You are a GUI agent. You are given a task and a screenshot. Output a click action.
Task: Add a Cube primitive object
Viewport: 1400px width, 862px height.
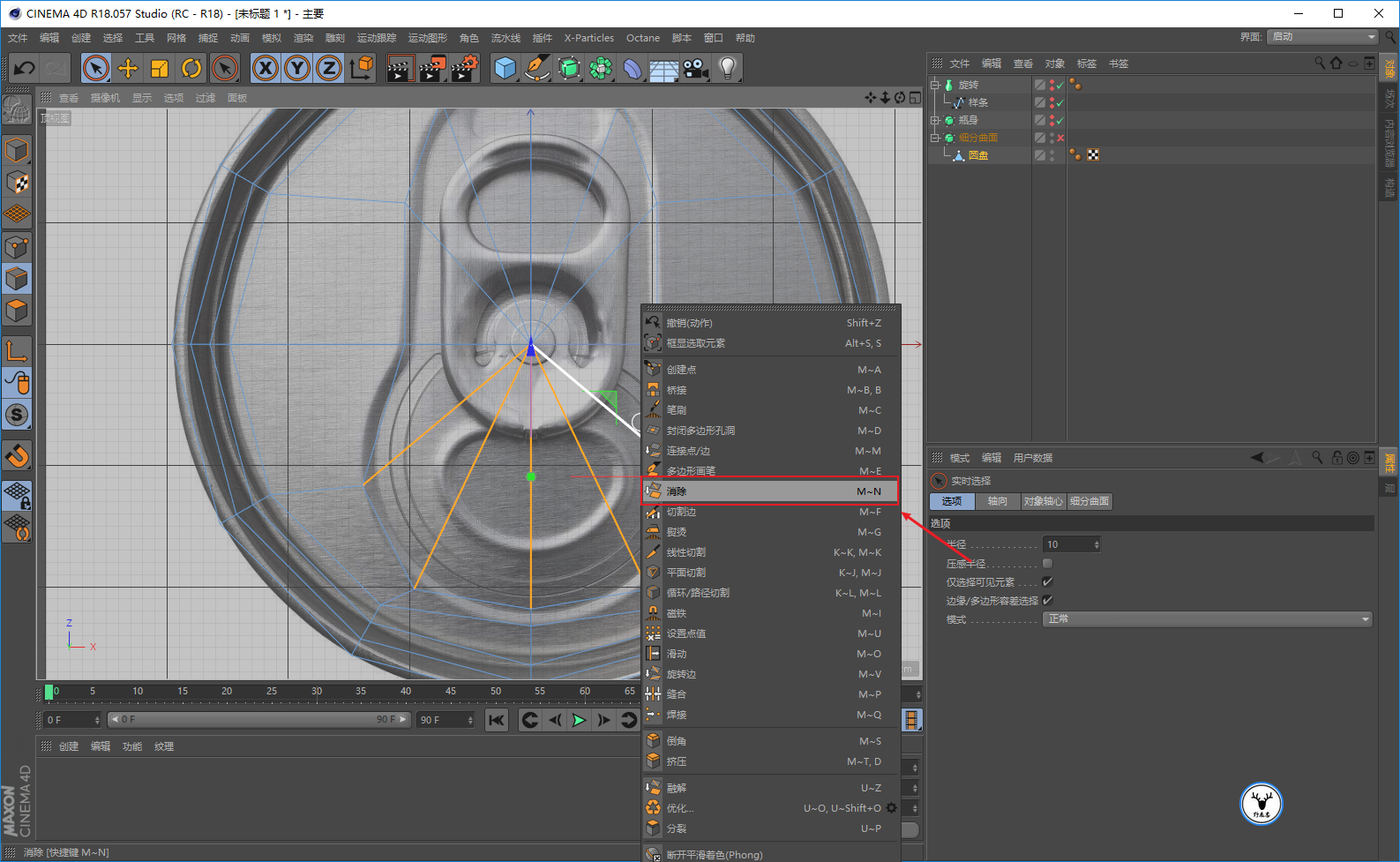pyautogui.click(x=505, y=68)
